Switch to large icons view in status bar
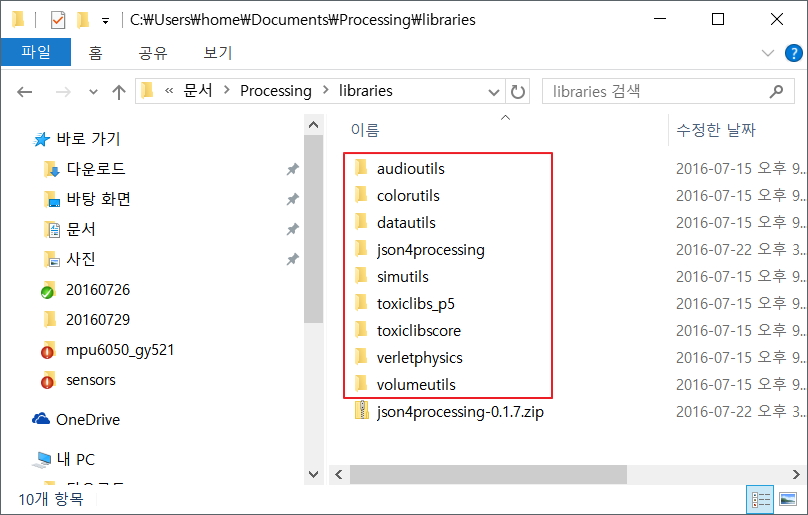The width and height of the screenshot is (808, 515). point(788,500)
